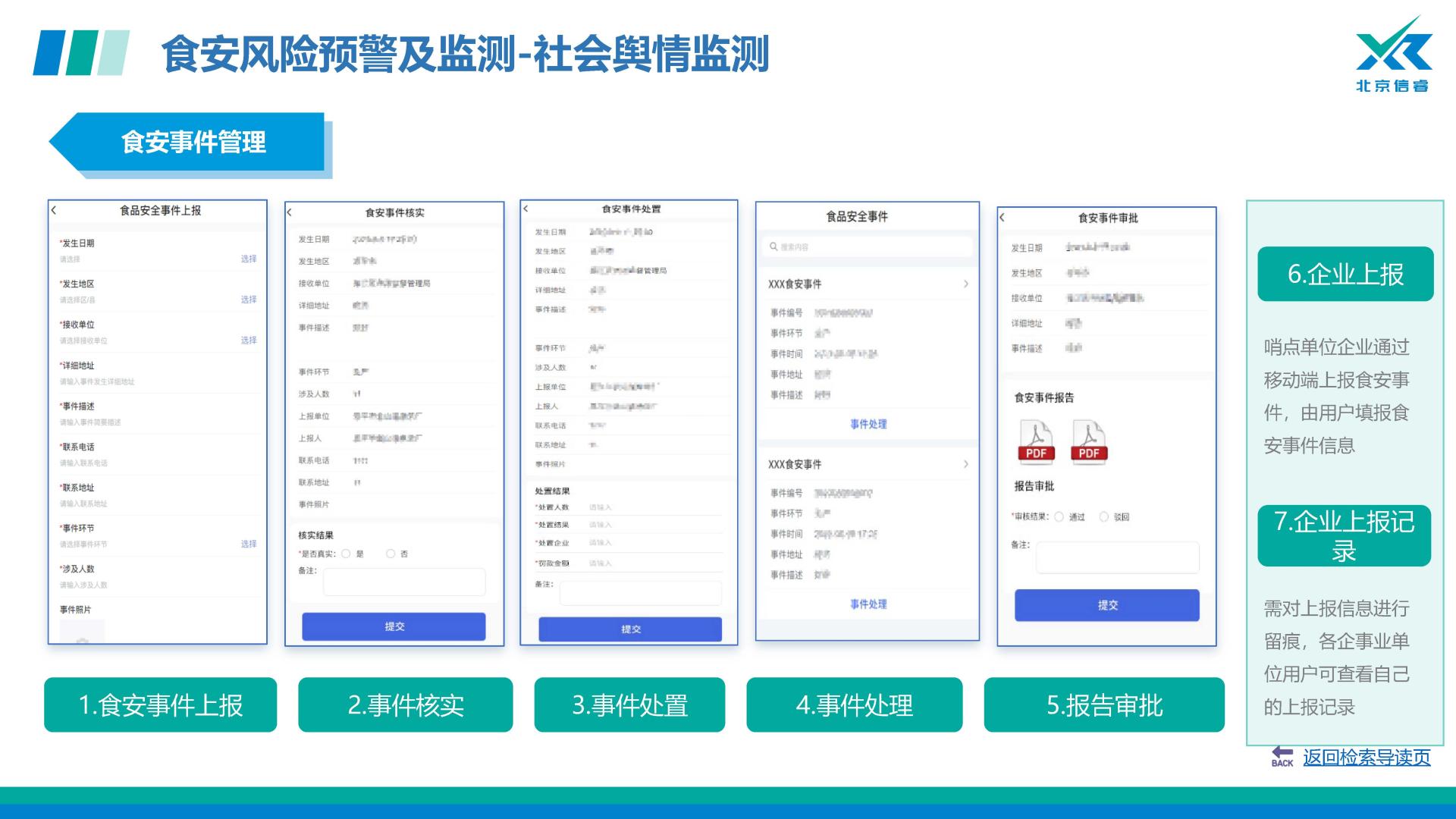Click back arrow in 食安事件审批 screen
The width and height of the screenshot is (1456, 819).
pyautogui.click(x=1003, y=218)
